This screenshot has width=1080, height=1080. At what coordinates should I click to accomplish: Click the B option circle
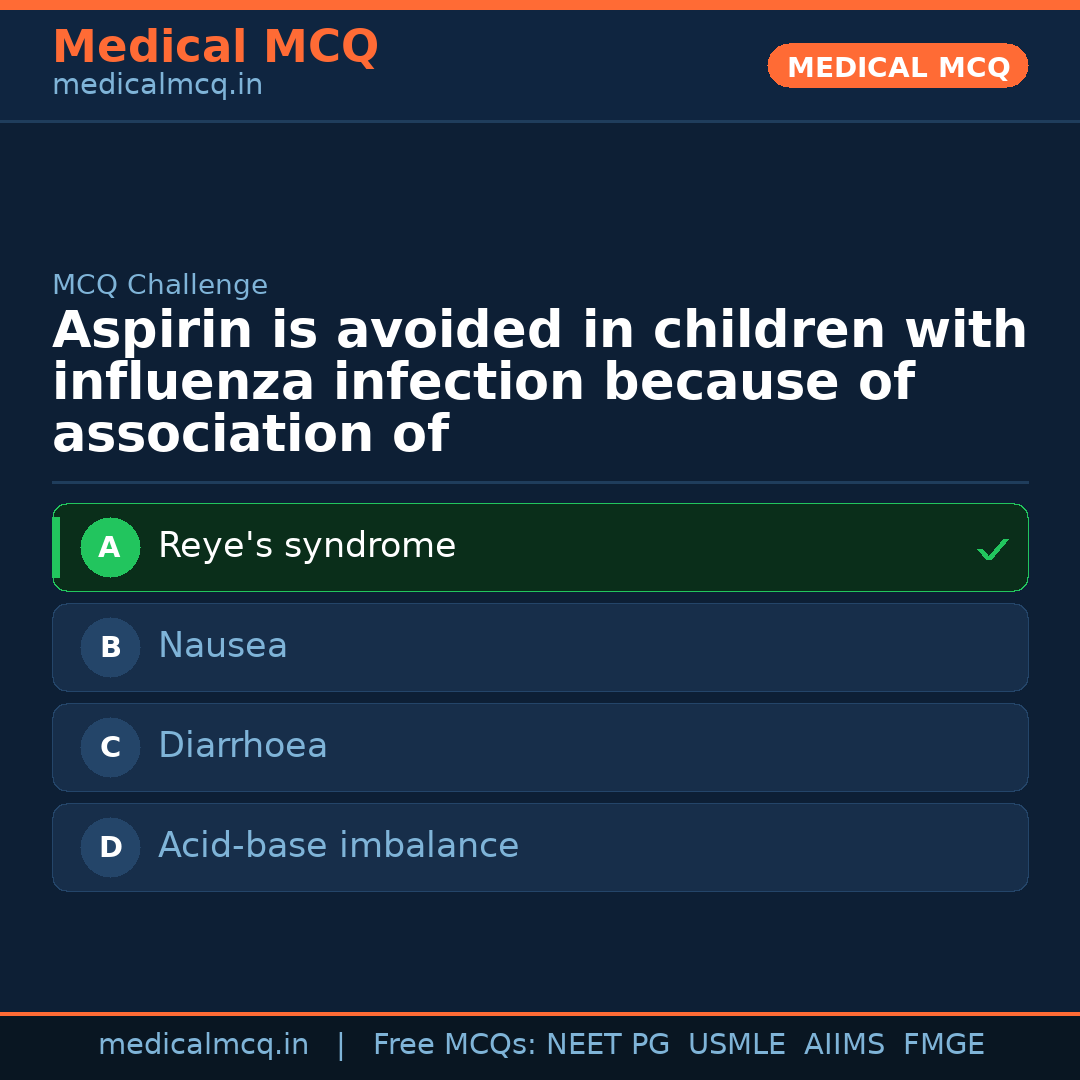[x=110, y=647]
